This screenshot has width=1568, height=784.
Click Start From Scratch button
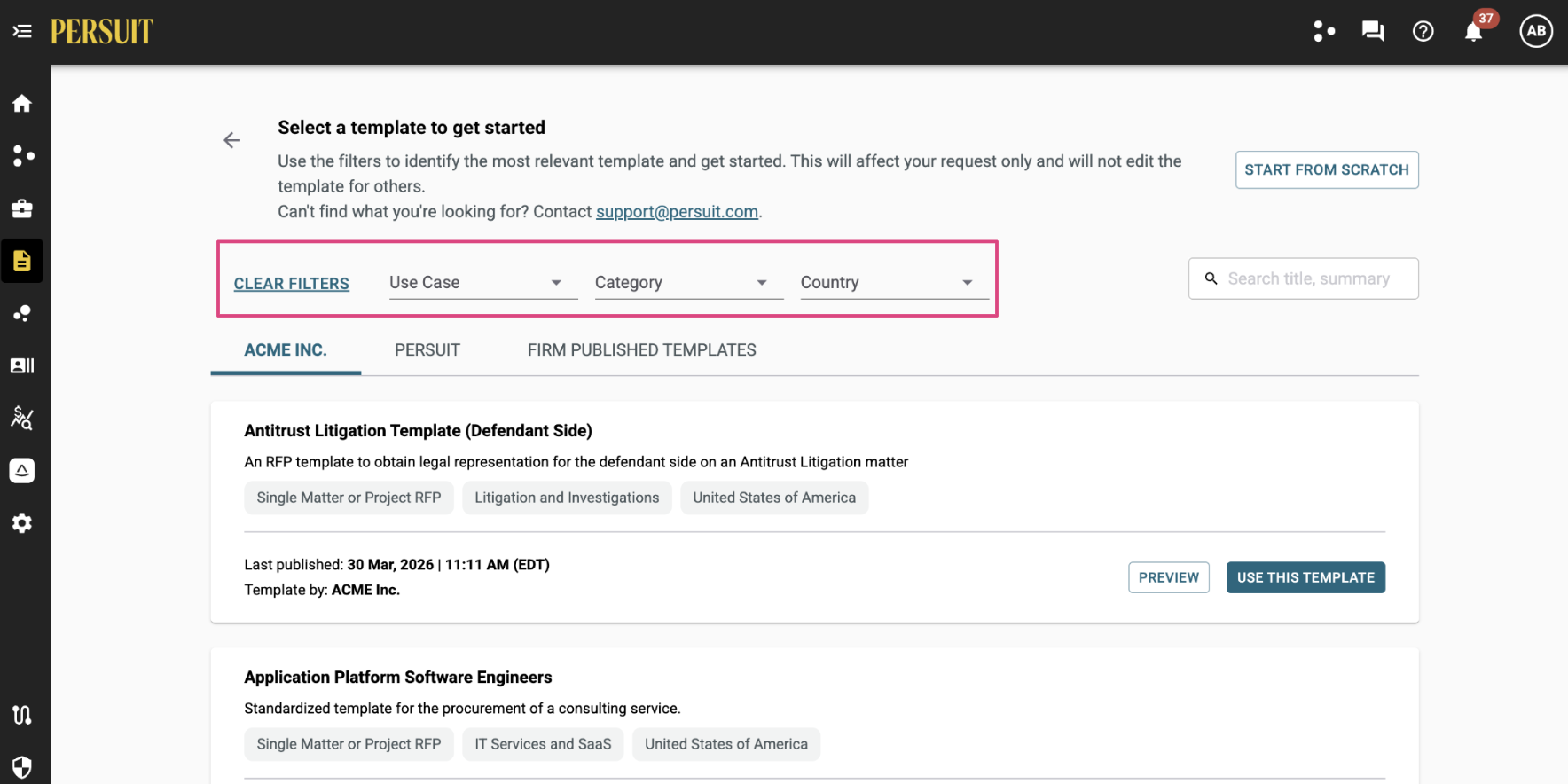[x=1327, y=169]
